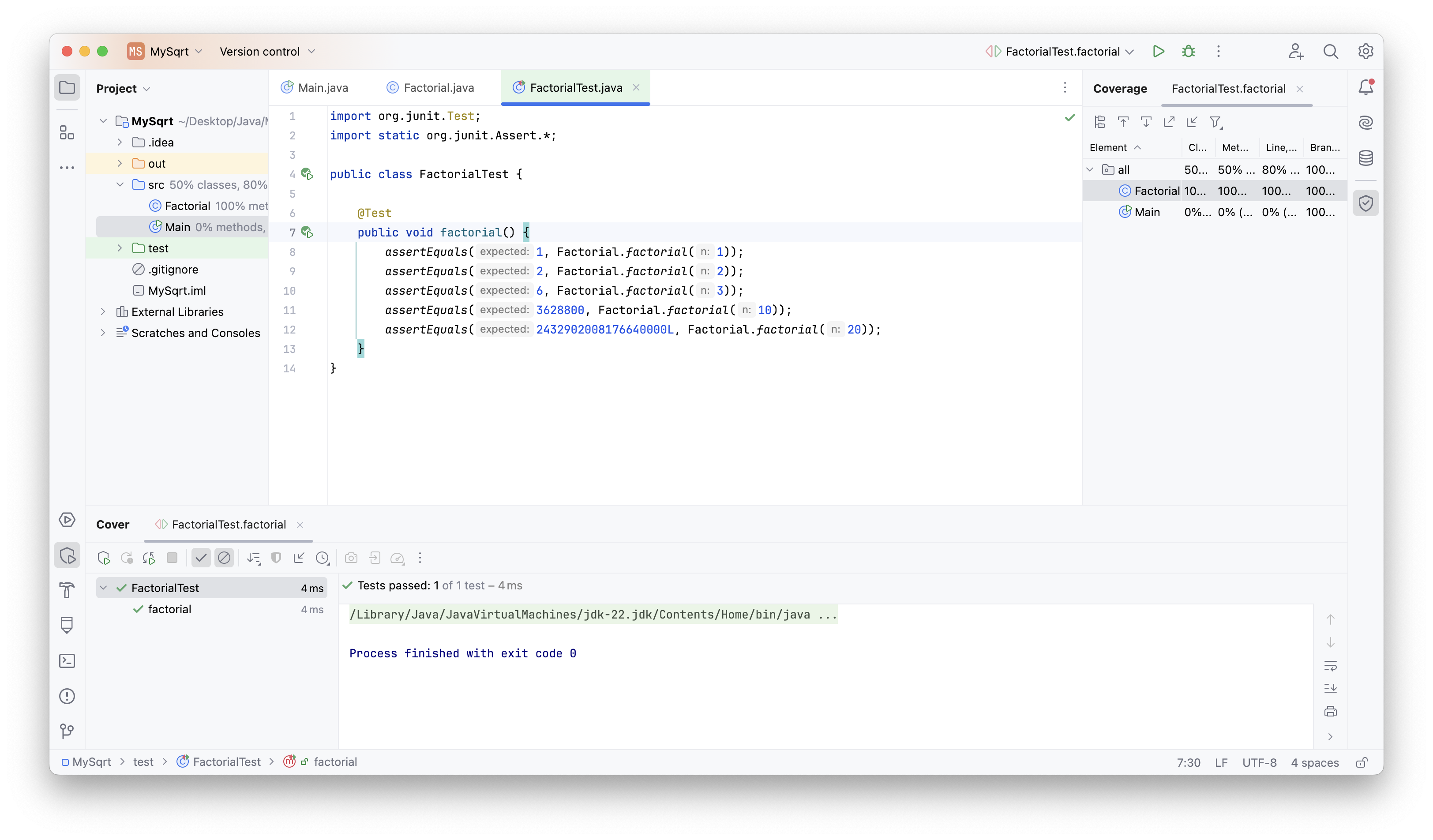Click the Debug bug icon

[1189, 51]
